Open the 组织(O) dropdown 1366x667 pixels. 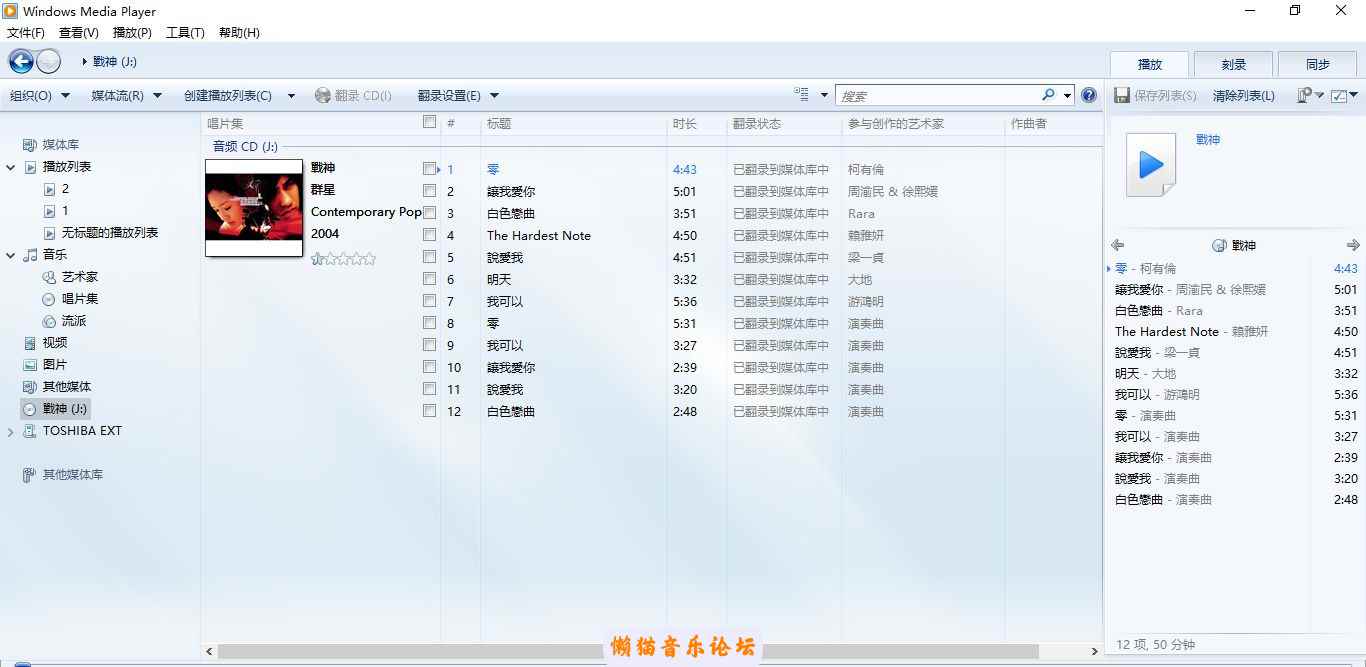coord(40,96)
